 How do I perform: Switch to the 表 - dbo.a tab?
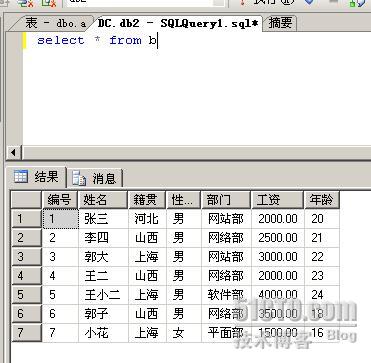click(x=52, y=23)
